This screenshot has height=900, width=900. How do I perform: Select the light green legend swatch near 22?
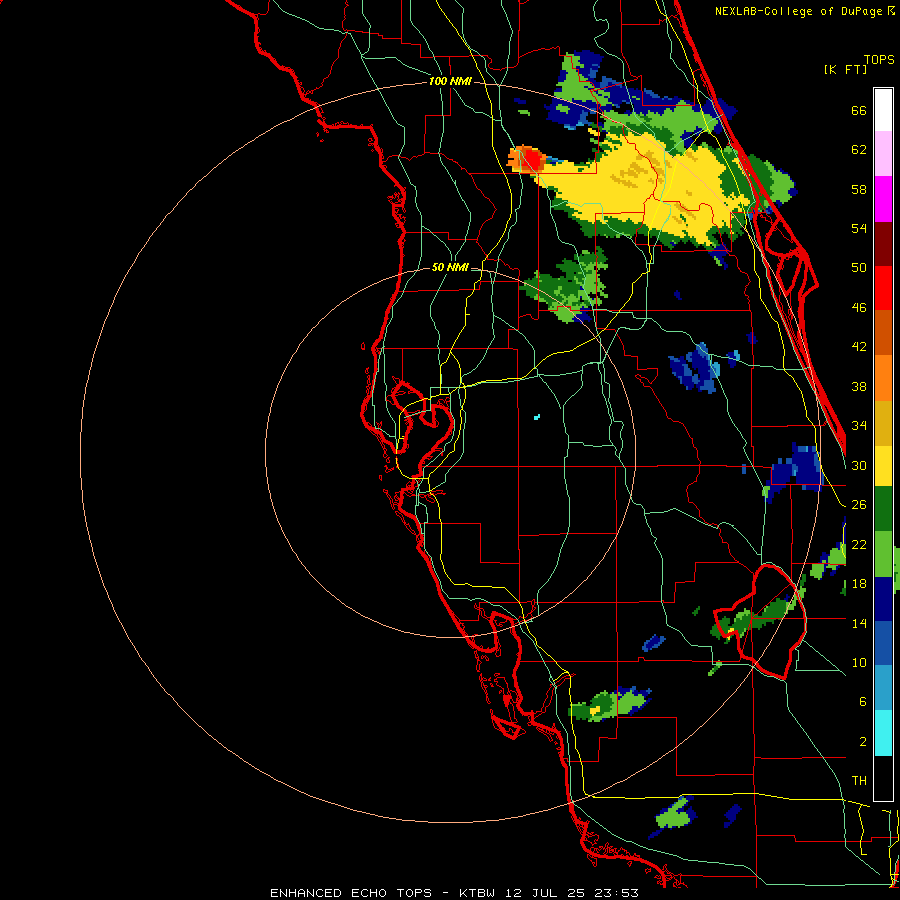pyautogui.click(x=883, y=554)
